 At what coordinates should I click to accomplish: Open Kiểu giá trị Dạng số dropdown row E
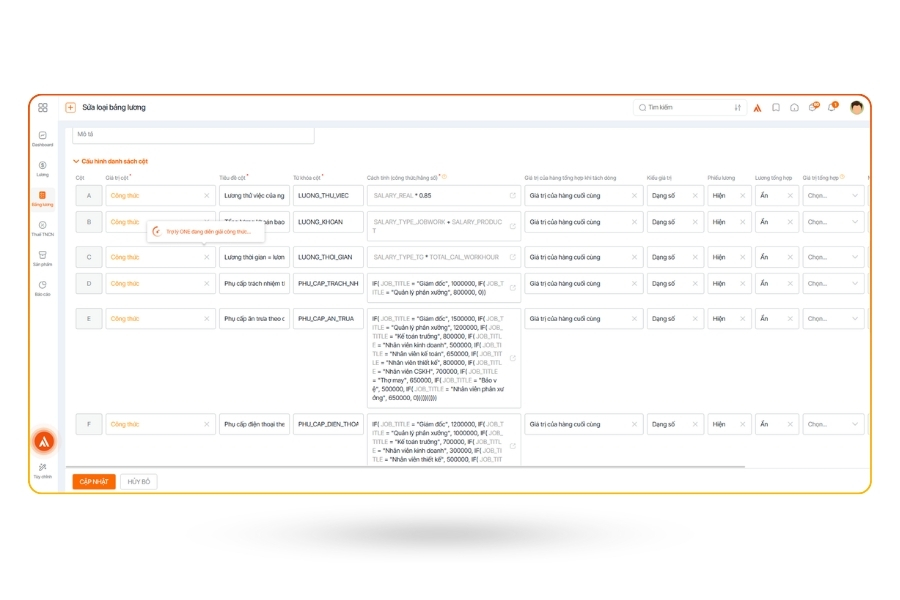675,319
